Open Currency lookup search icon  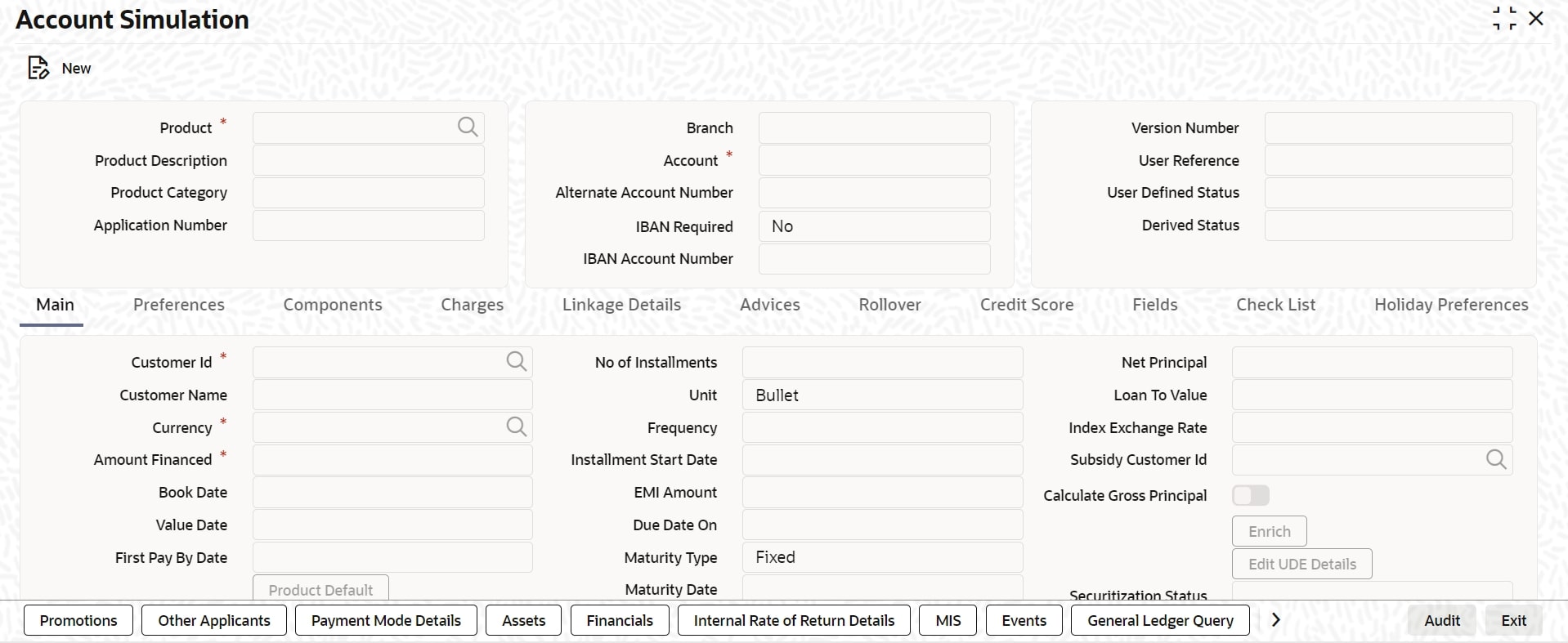pyautogui.click(x=517, y=426)
